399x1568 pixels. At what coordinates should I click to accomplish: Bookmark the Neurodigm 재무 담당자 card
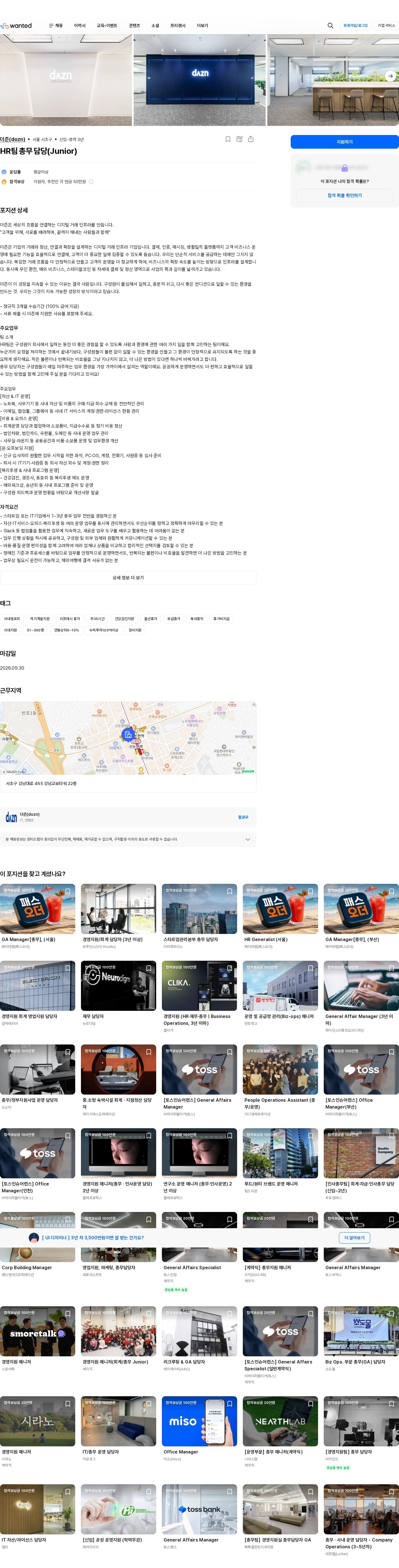coord(149,968)
